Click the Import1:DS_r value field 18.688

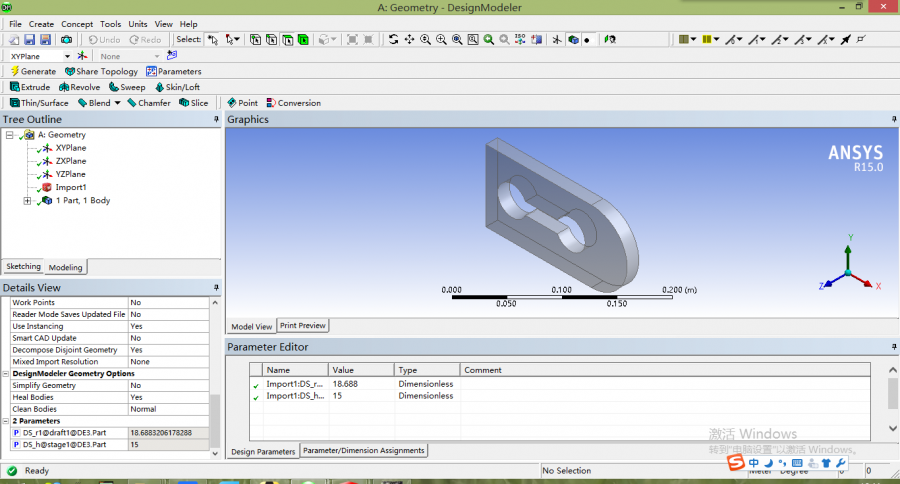pyautogui.click(x=345, y=384)
